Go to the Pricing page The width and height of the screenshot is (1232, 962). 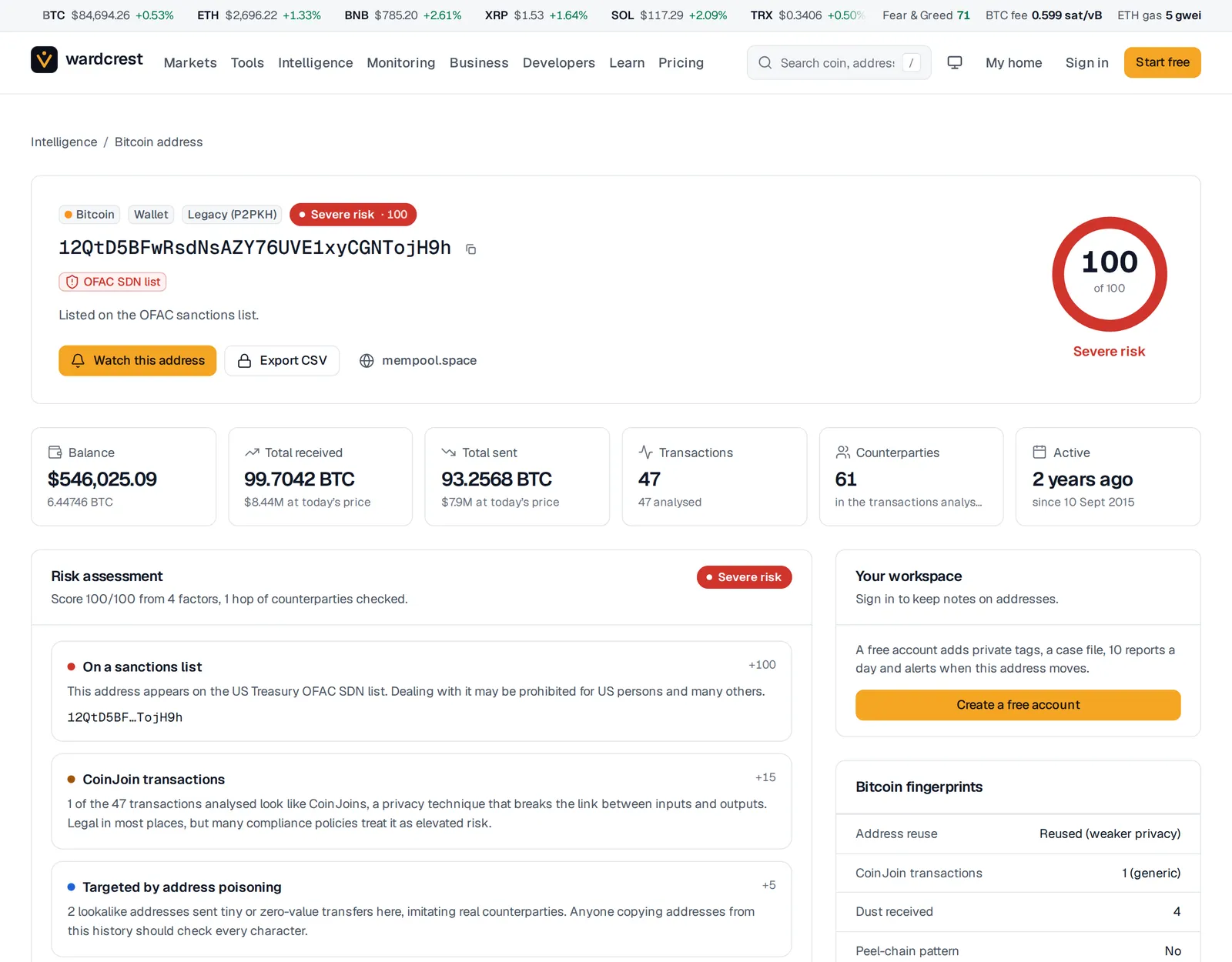pyautogui.click(x=681, y=63)
